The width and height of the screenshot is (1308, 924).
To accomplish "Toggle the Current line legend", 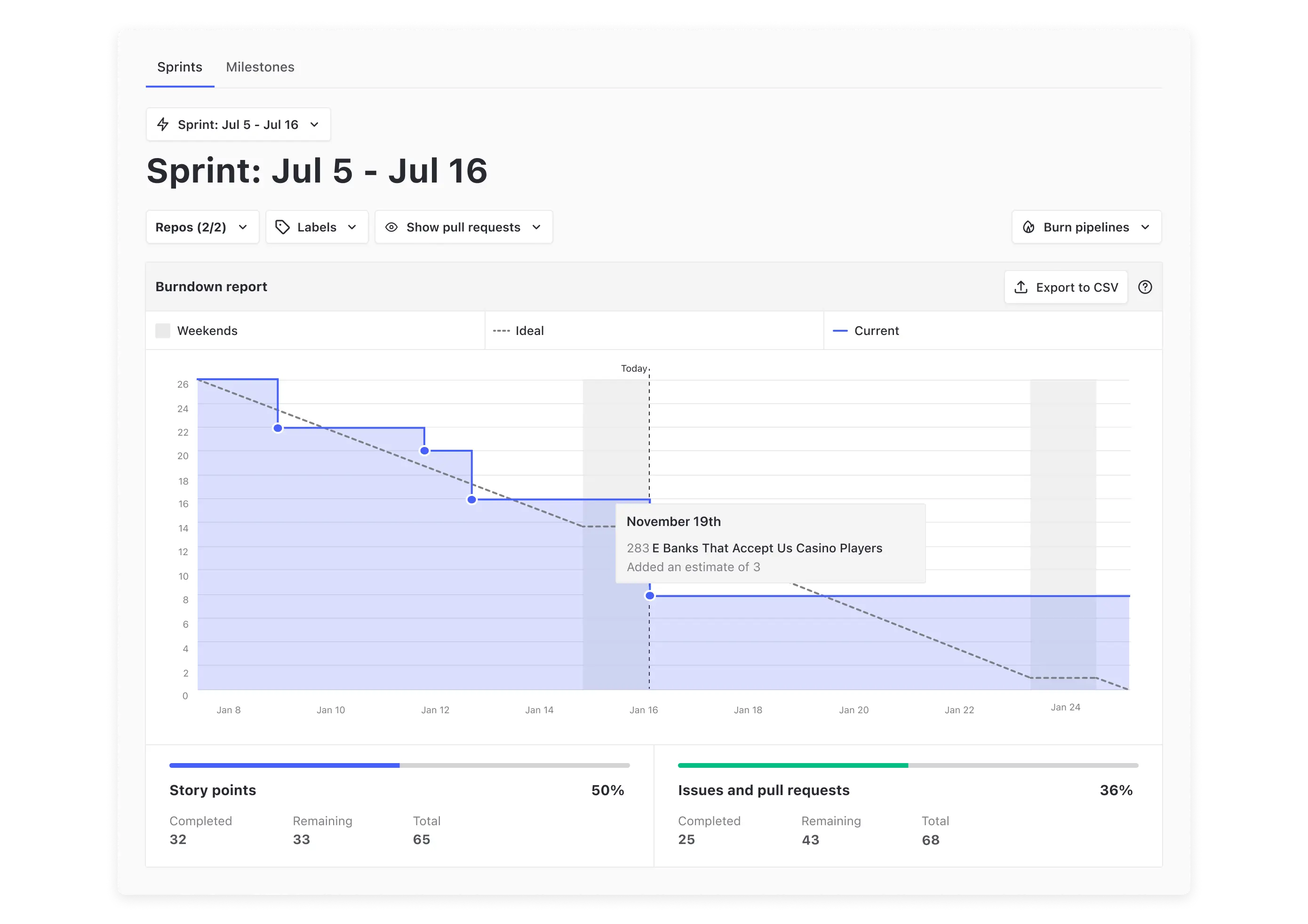I will tap(866, 330).
